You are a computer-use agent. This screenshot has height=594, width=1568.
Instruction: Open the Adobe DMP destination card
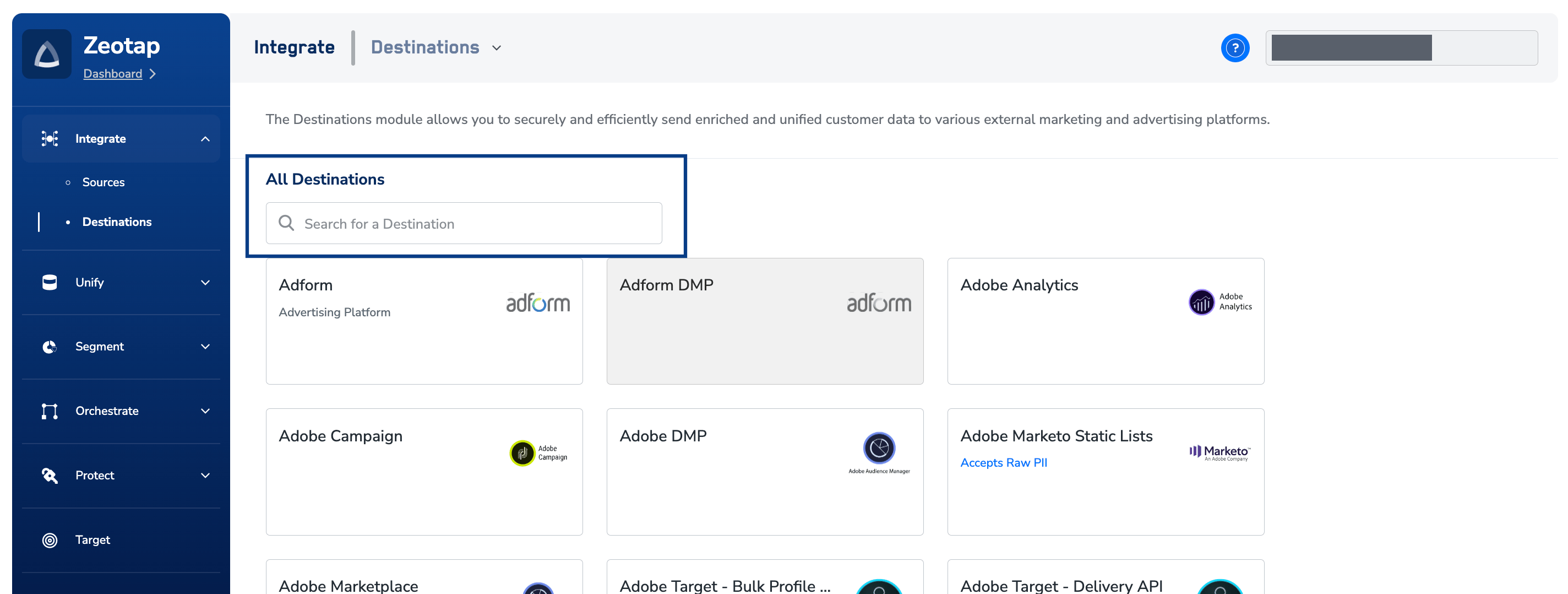pyautogui.click(x=765, y=472)
